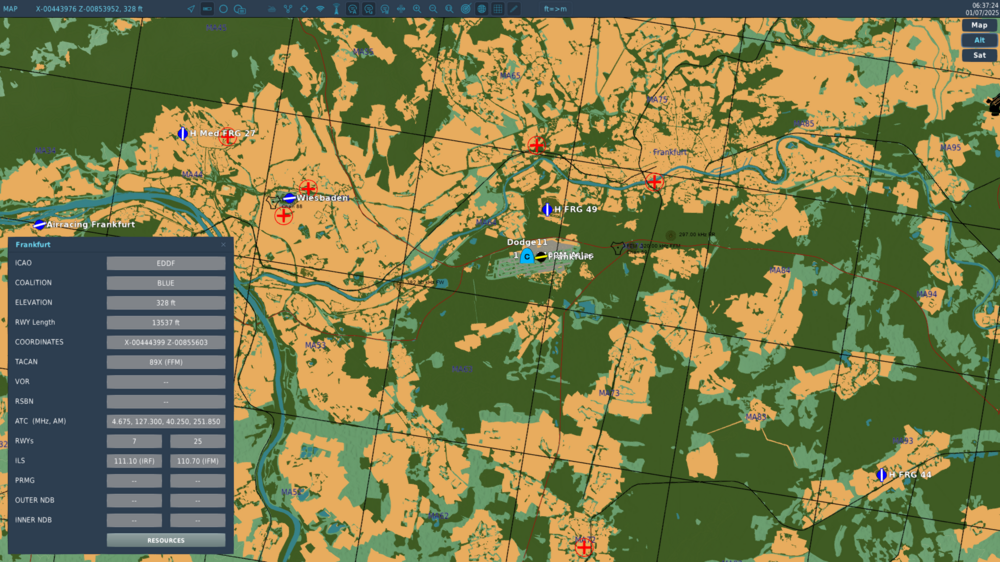Click the crosshair center-on-unit icon
Viewport: 1000px width, 562px height.
304,9
